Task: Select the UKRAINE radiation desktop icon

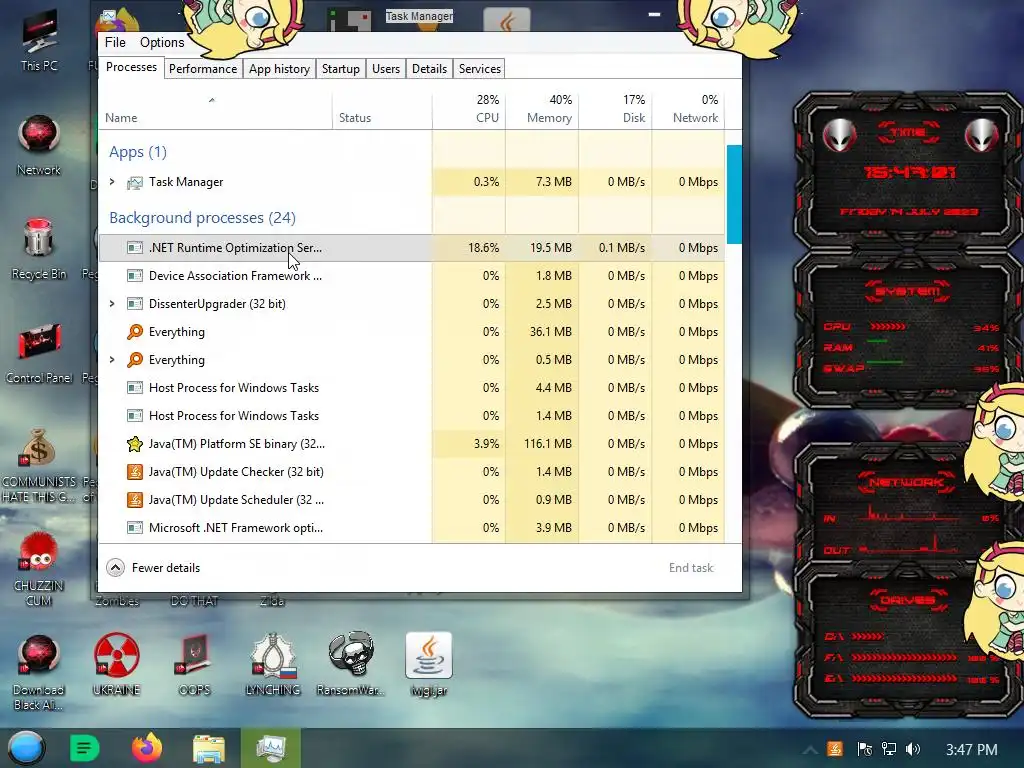Action: point(116,664)
